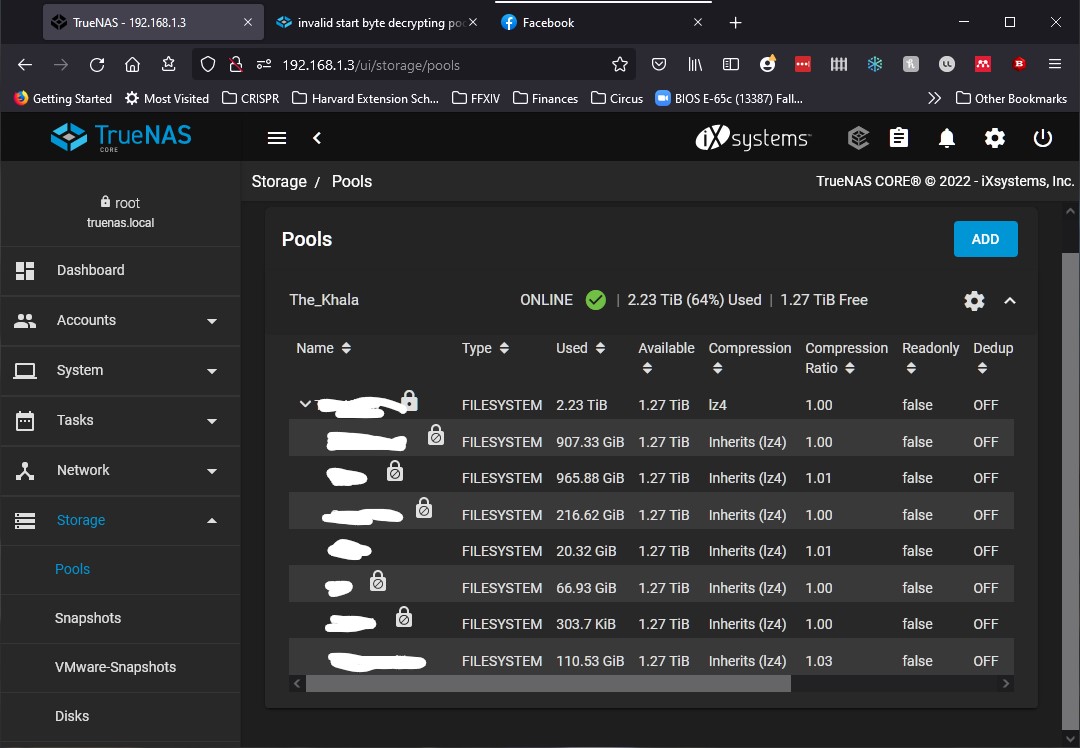Click the horizontal table scrollbar
The height and width of the screenshot is (748, 1080).
(x=548, y=683)
